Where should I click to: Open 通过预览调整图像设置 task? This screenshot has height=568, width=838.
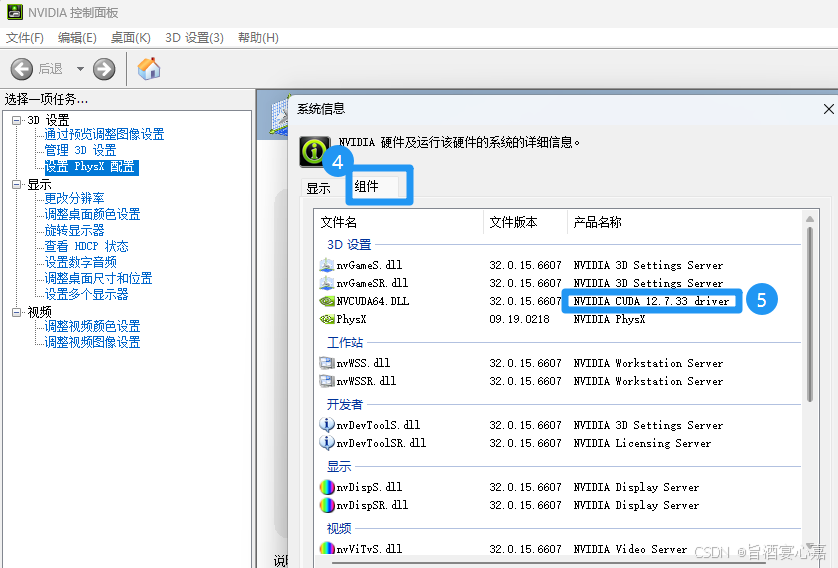[104, 134]
